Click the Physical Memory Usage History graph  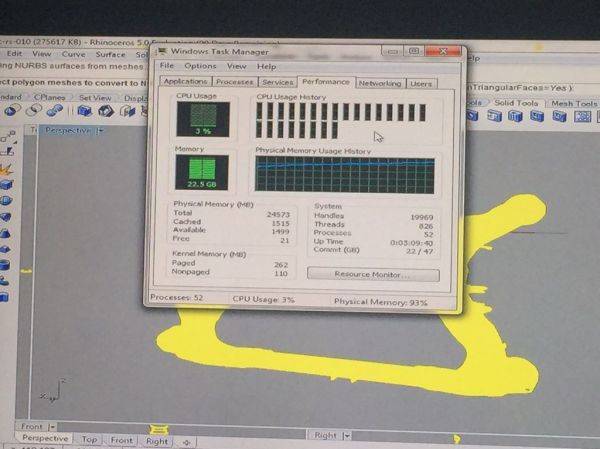(x=345, y=175)
